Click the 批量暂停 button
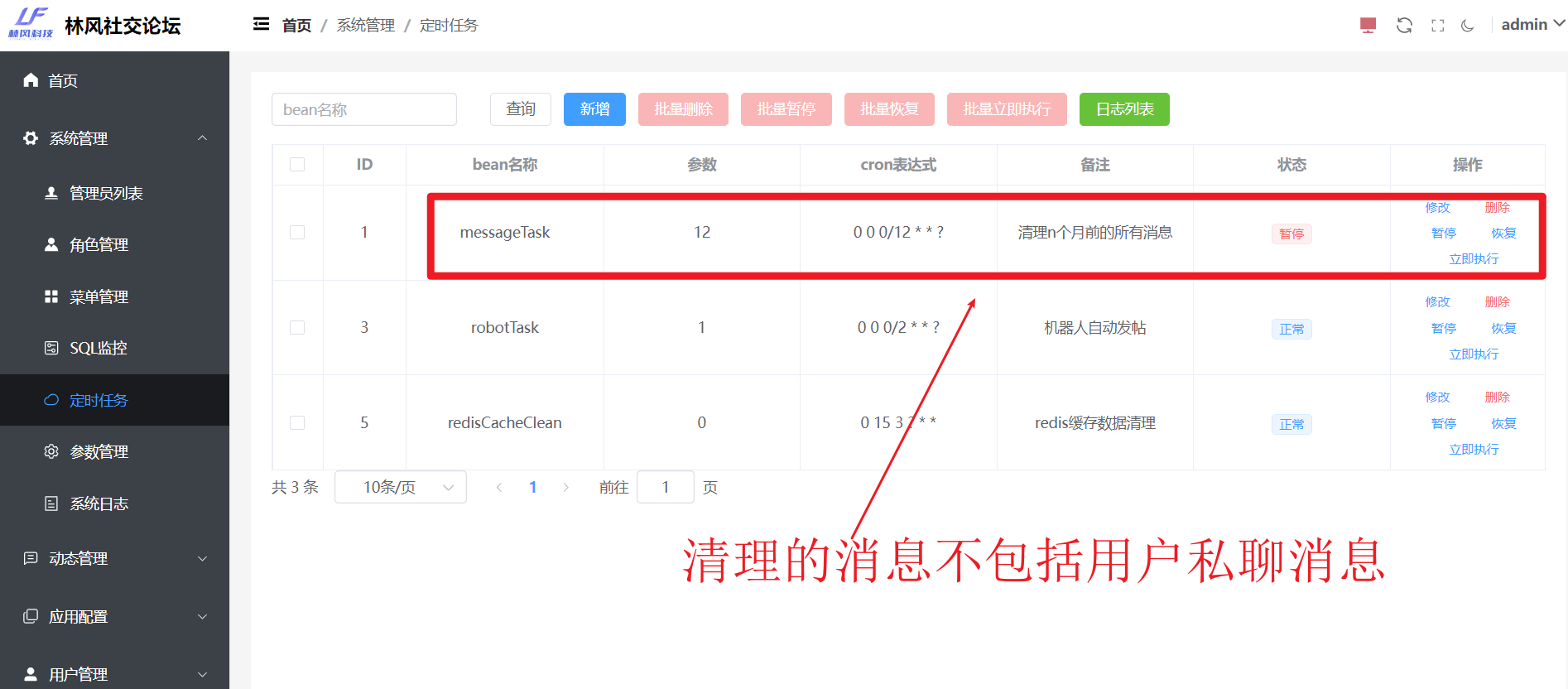The image size is (1568, 689). (x=786, y=109)
